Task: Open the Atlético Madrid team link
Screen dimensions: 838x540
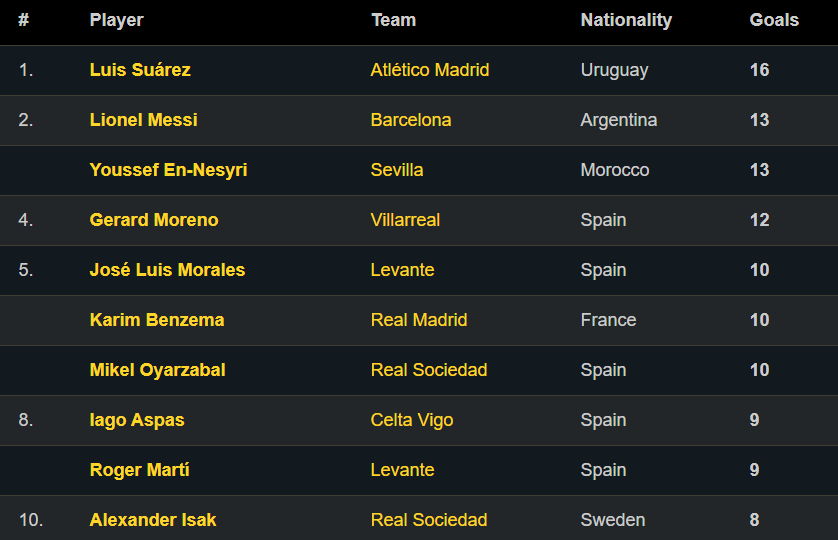Action: (430, 70)
